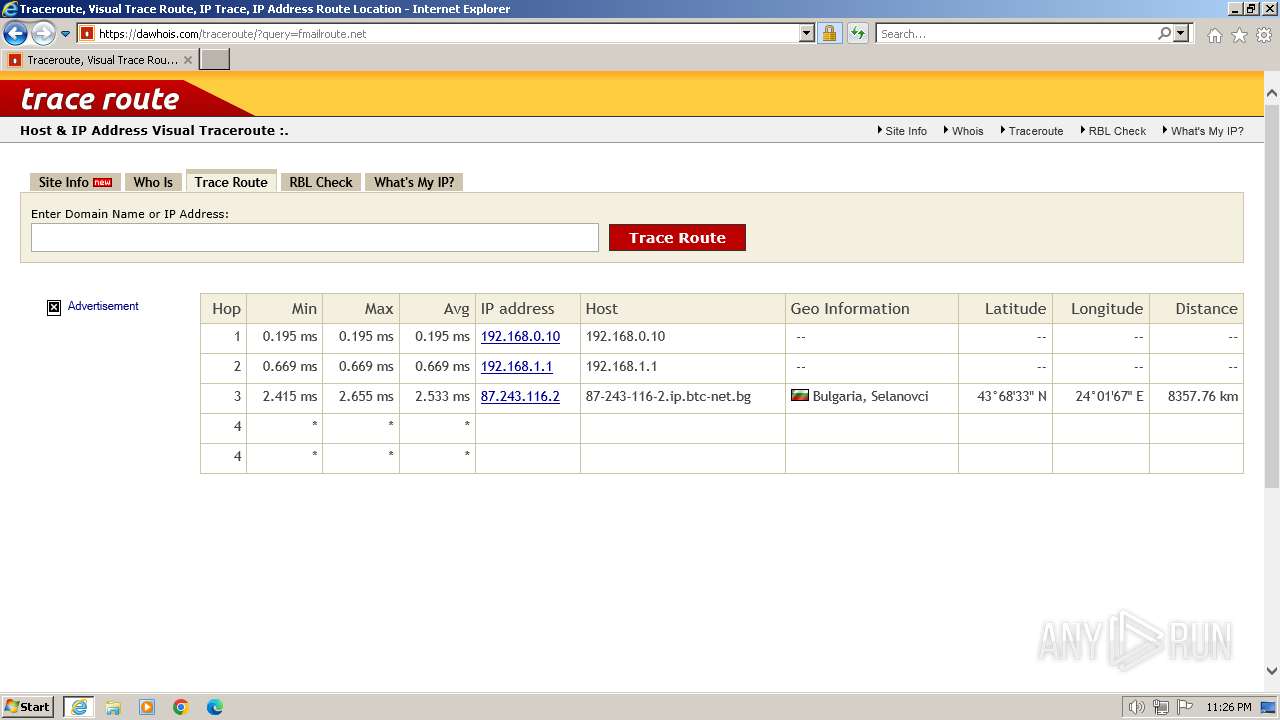Open What's My IP? in top navigation
1280x720 pixels.
pos(1206,131)
